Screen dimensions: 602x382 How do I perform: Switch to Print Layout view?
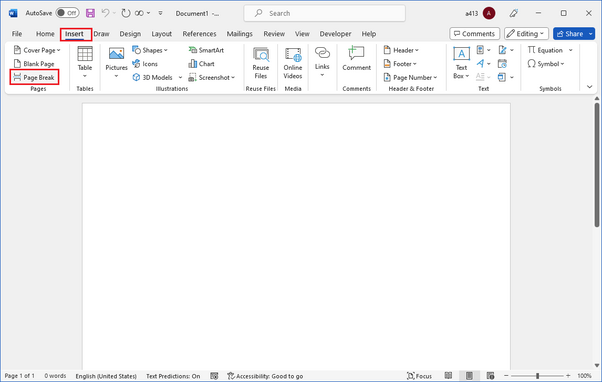(x=469, y=376)
